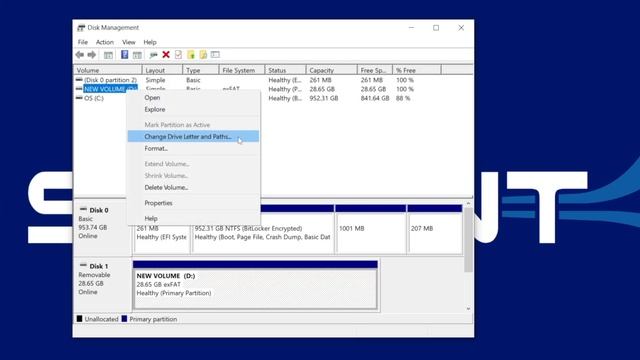Click the Back arrow toolbar icon
This screenshot has height=360, width=640.
pos(80,55)
